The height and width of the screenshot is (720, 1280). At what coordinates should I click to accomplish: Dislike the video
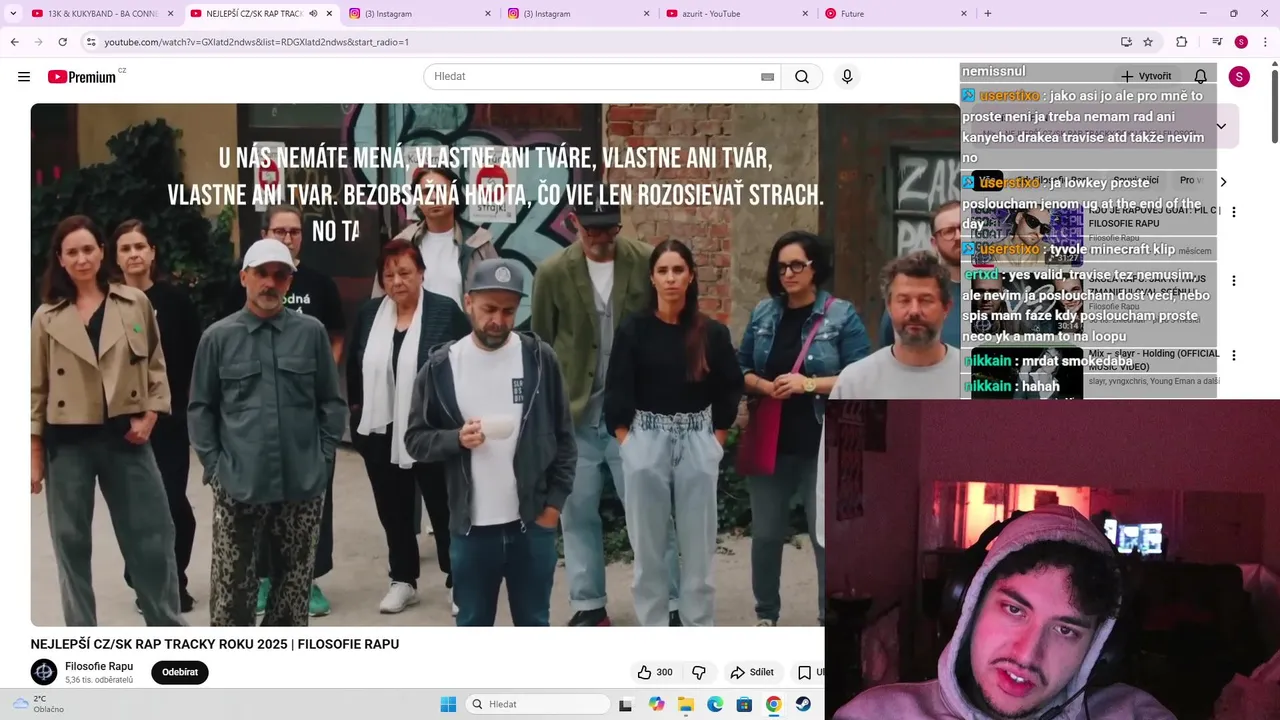699,672
